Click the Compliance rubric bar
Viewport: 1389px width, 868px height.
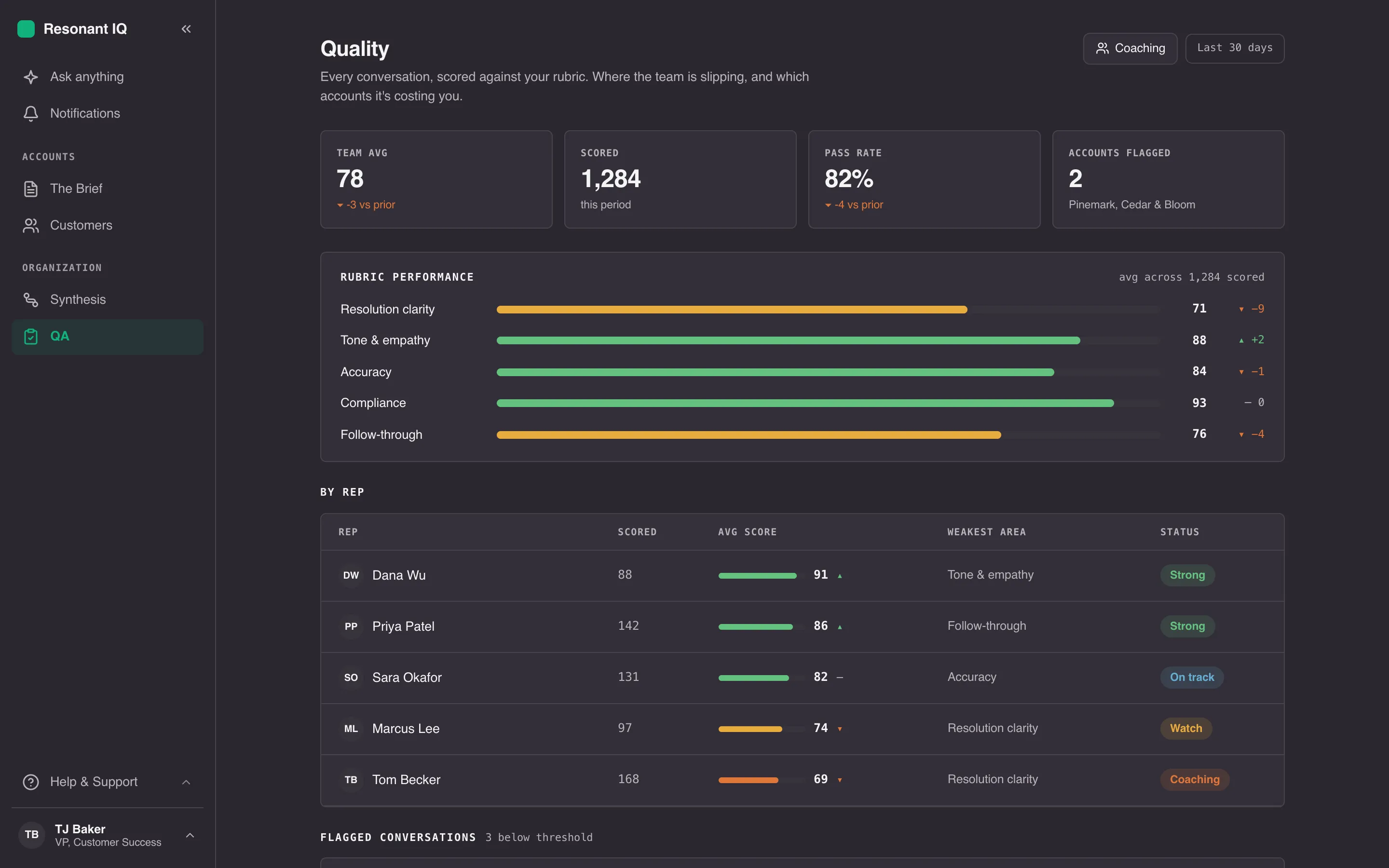(x=828, y=403)
